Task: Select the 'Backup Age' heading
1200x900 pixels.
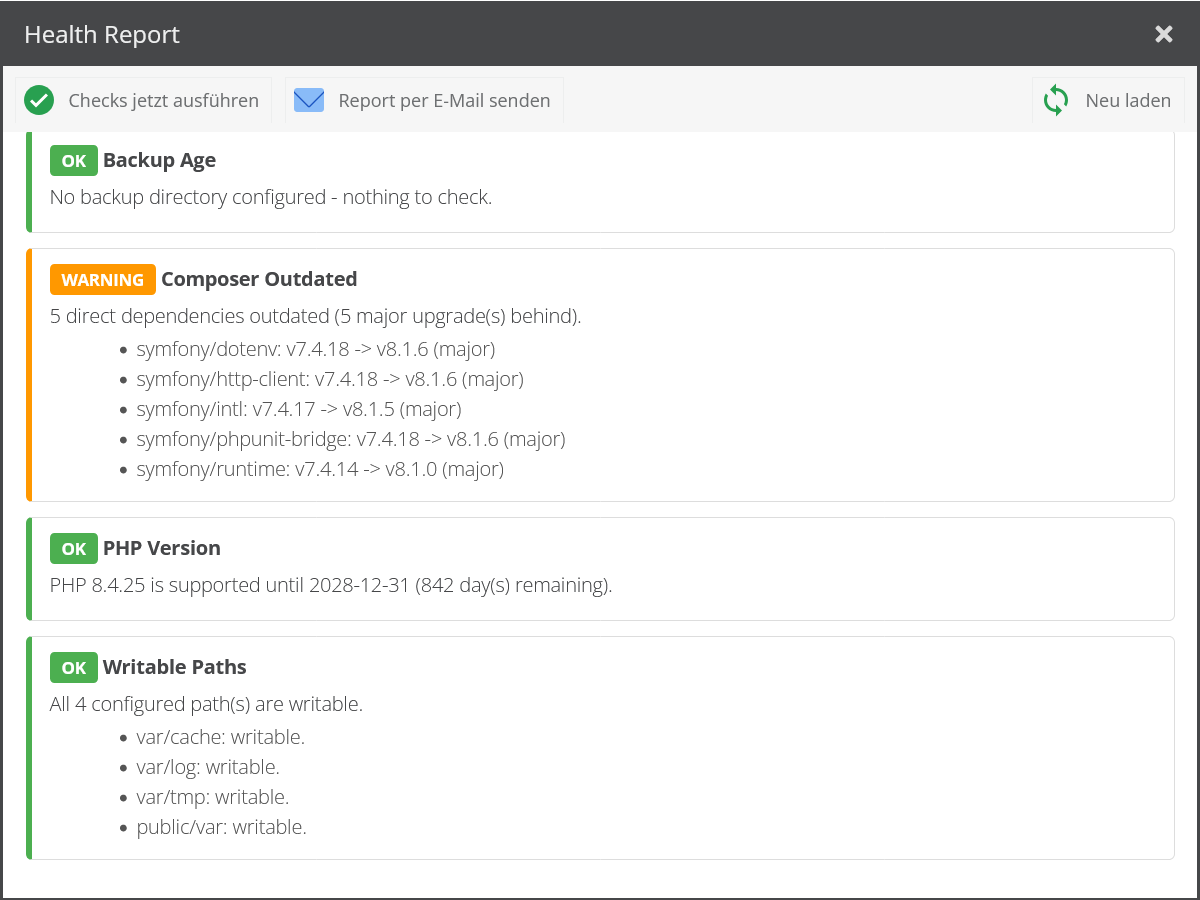Action: click(159, 160)
